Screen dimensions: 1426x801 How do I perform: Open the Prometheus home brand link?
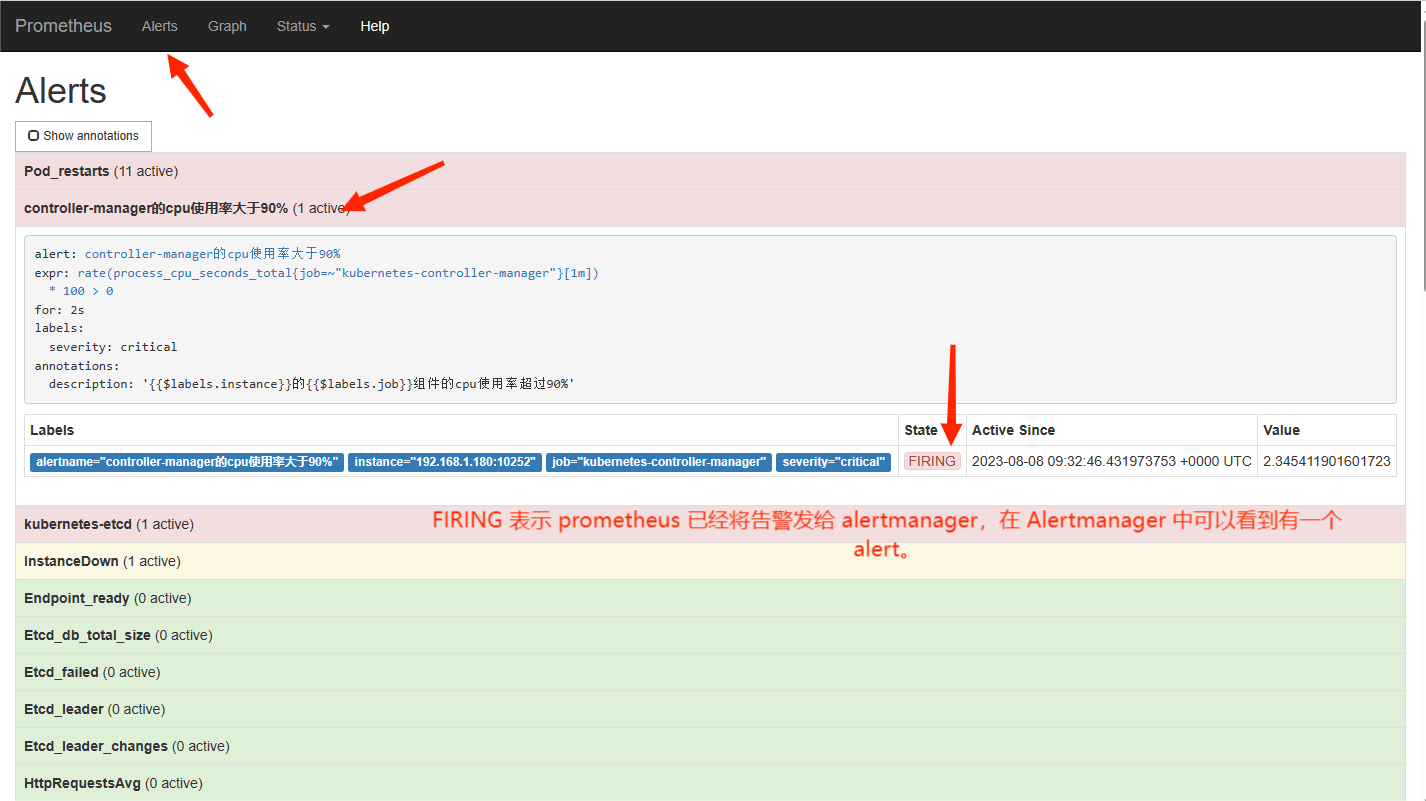[x=63, y=26]
